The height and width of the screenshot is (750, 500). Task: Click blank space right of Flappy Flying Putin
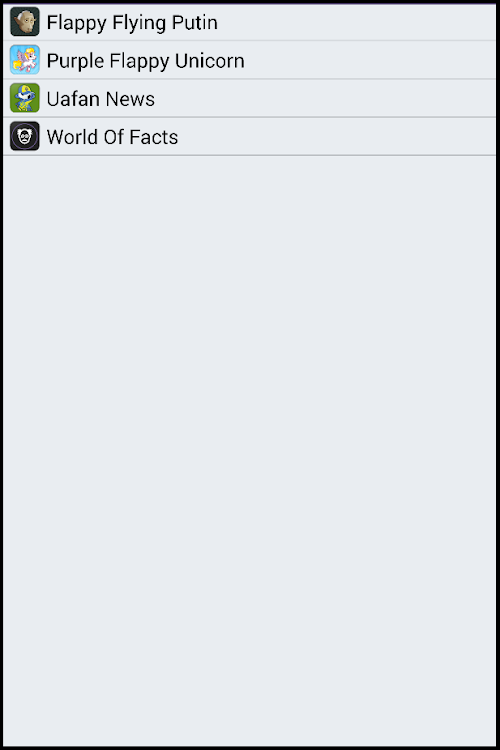(x=356, y=22)
